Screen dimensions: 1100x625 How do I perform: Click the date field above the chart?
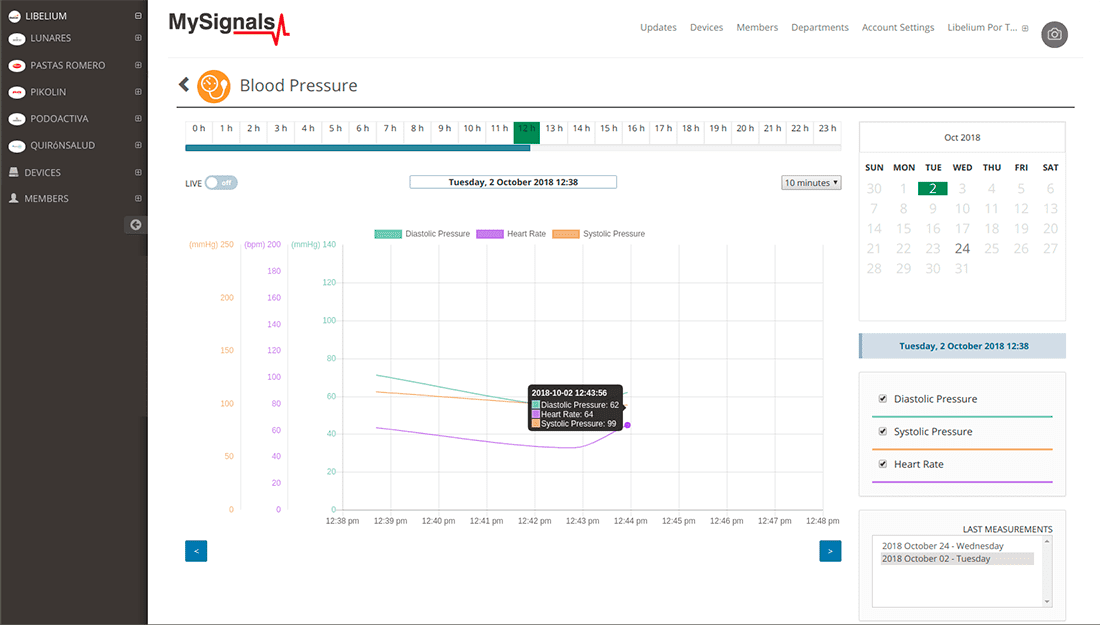(x=513, y=182)
